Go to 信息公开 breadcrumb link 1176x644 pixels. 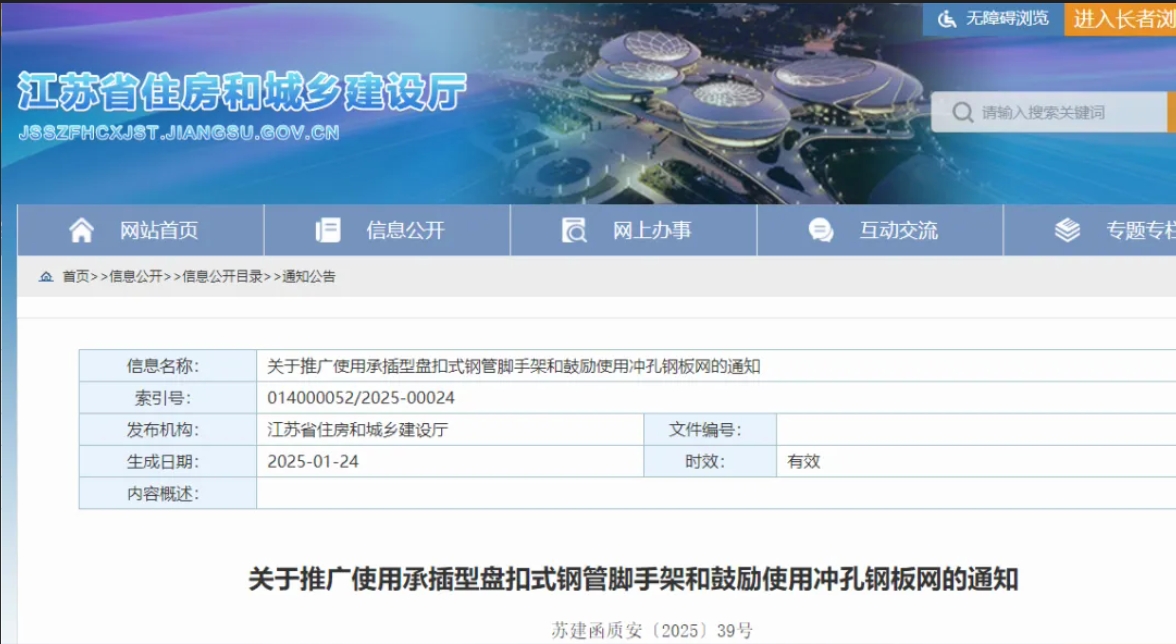(136, 277)
